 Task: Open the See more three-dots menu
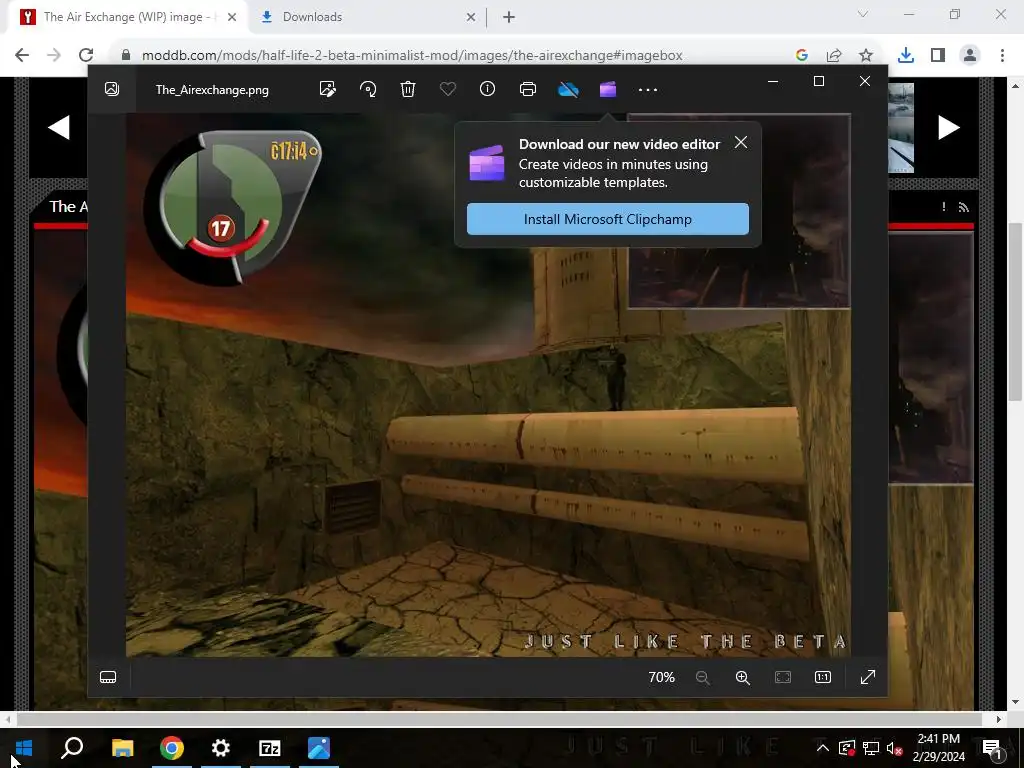[648, 90]
